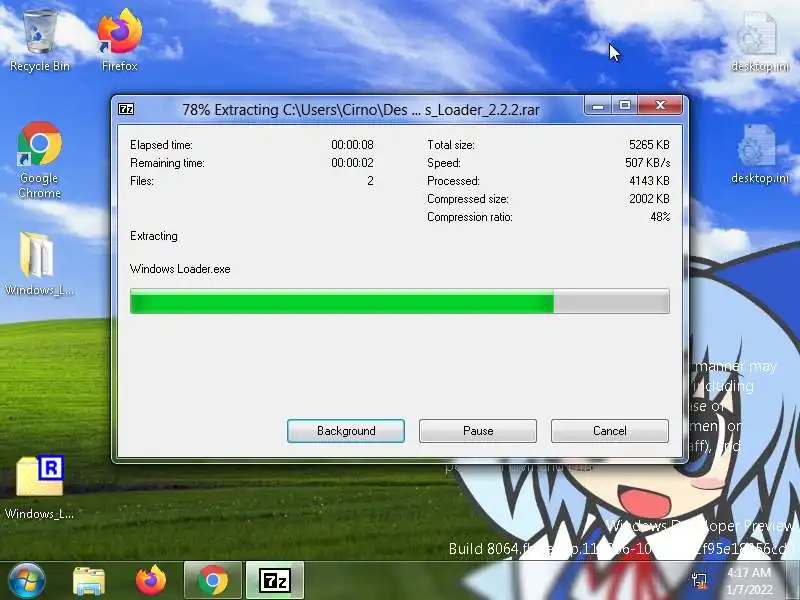800x600 pixels.
Task: Open the Google Chrome desktop shortcut
Action: (39, 159)
